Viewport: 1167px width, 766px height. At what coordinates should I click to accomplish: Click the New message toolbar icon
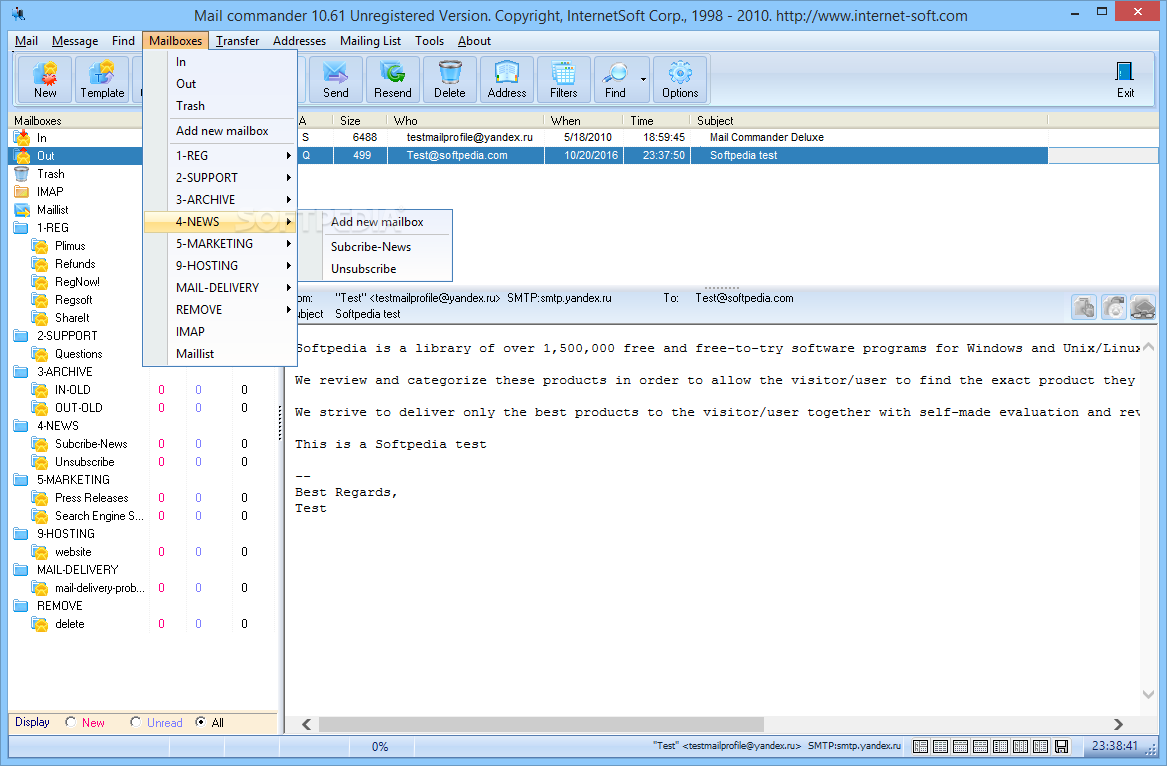tap(45, 79)
